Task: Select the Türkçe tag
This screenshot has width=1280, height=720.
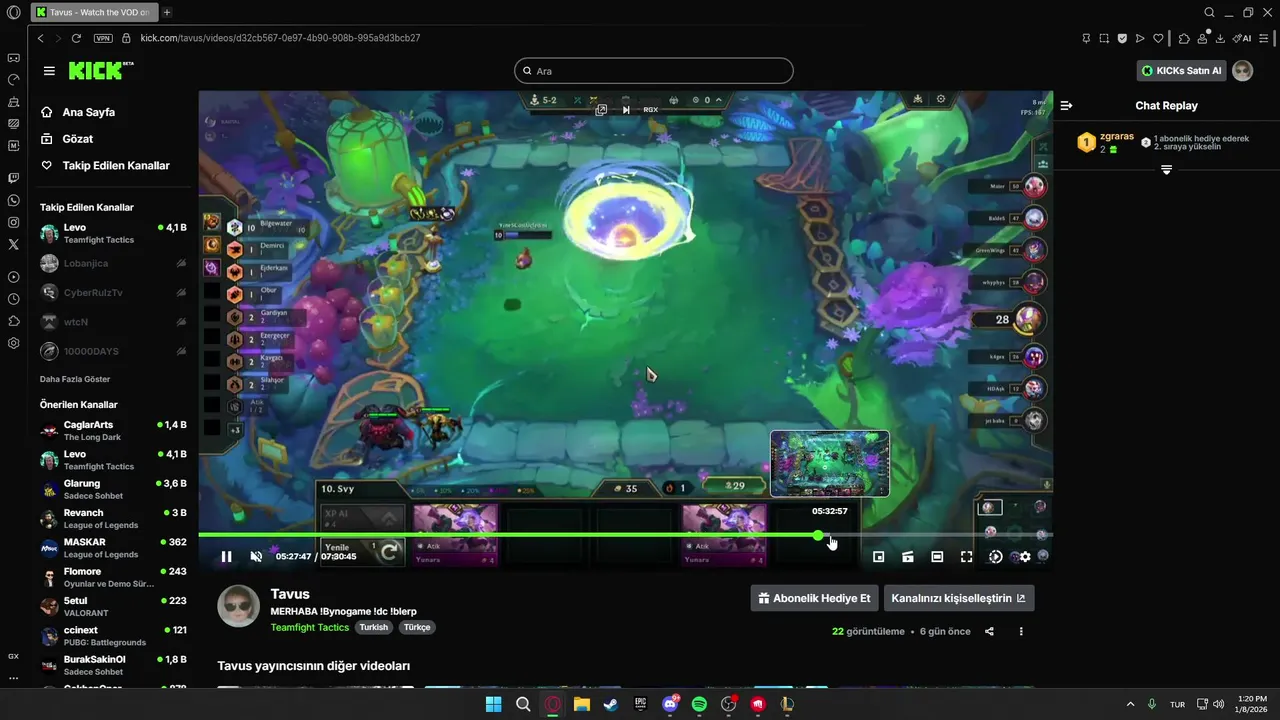Action: [417, 628]
